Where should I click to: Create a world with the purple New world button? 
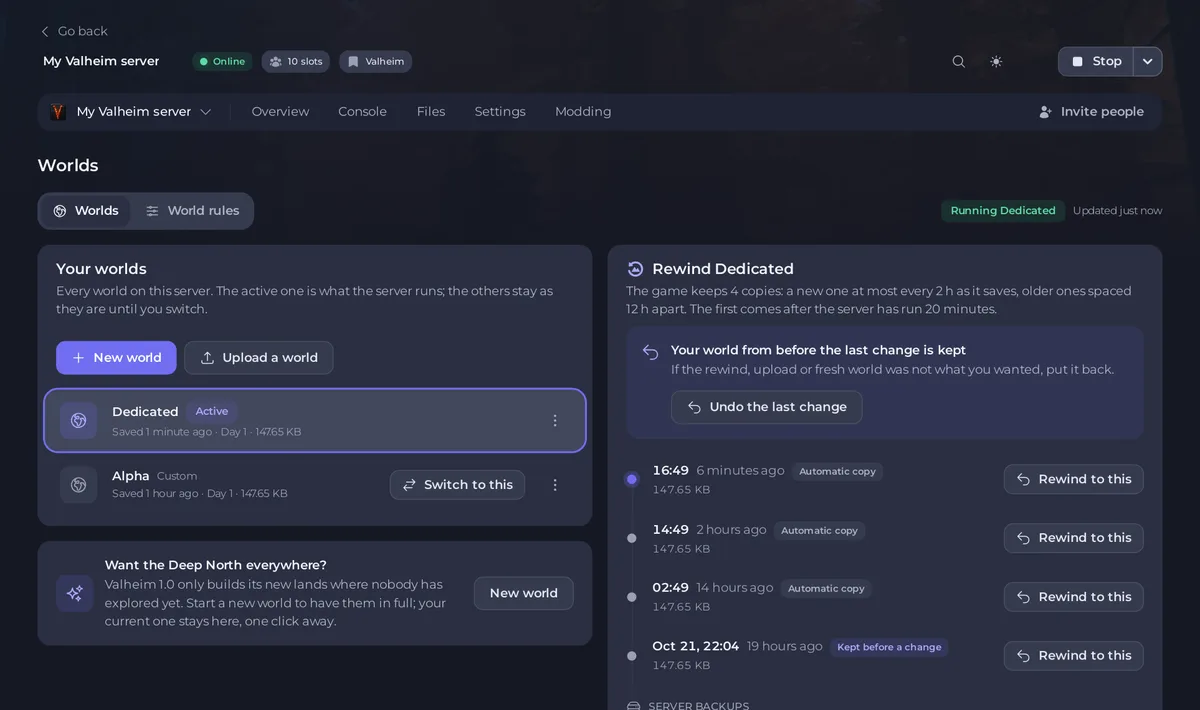(x=116, y=358)
